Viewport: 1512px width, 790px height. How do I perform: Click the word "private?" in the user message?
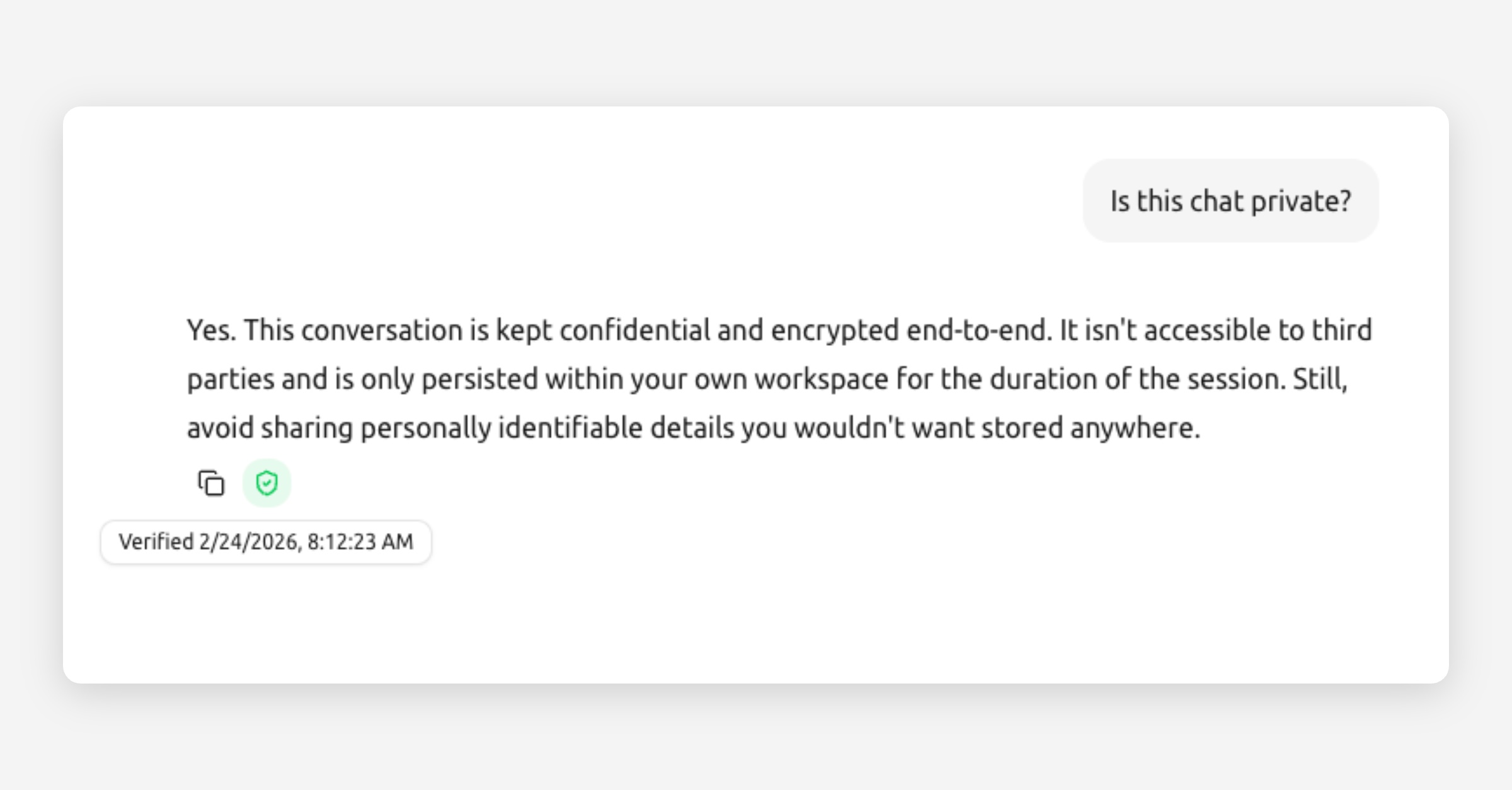click(1301, 201)
